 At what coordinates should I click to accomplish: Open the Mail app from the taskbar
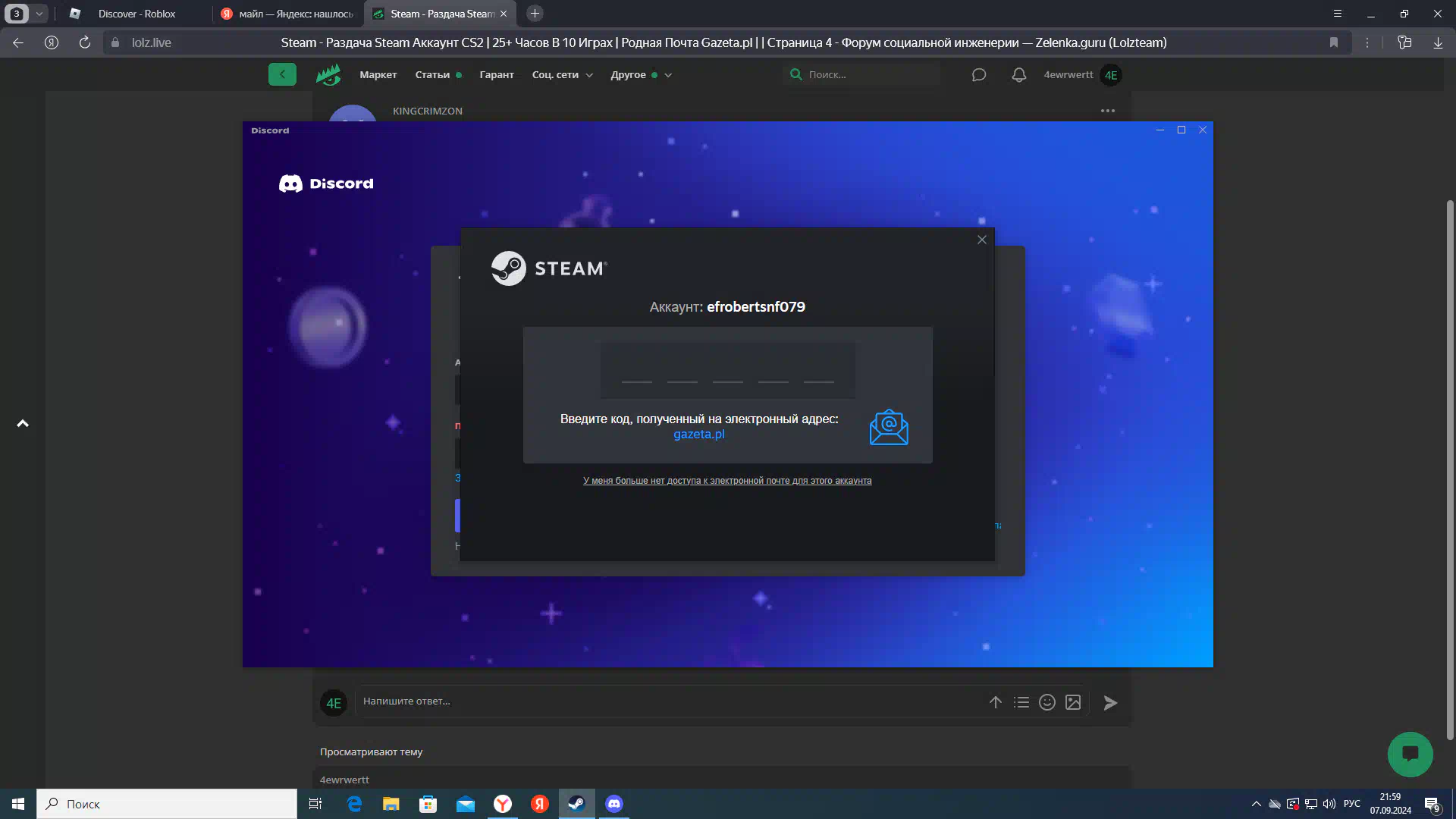coord(466,804)
